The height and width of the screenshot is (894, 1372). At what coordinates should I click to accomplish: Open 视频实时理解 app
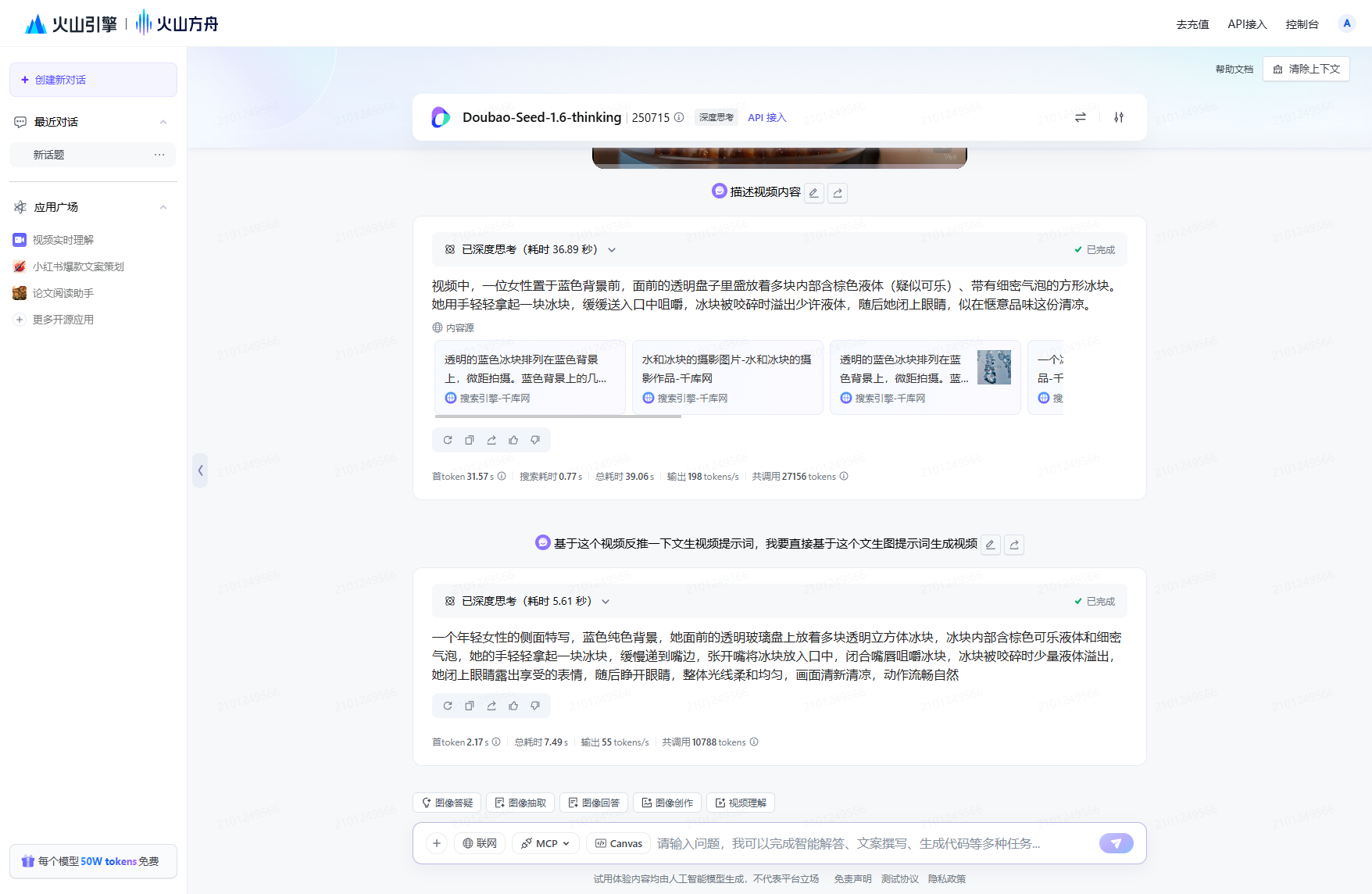click(x=55, y=240)
